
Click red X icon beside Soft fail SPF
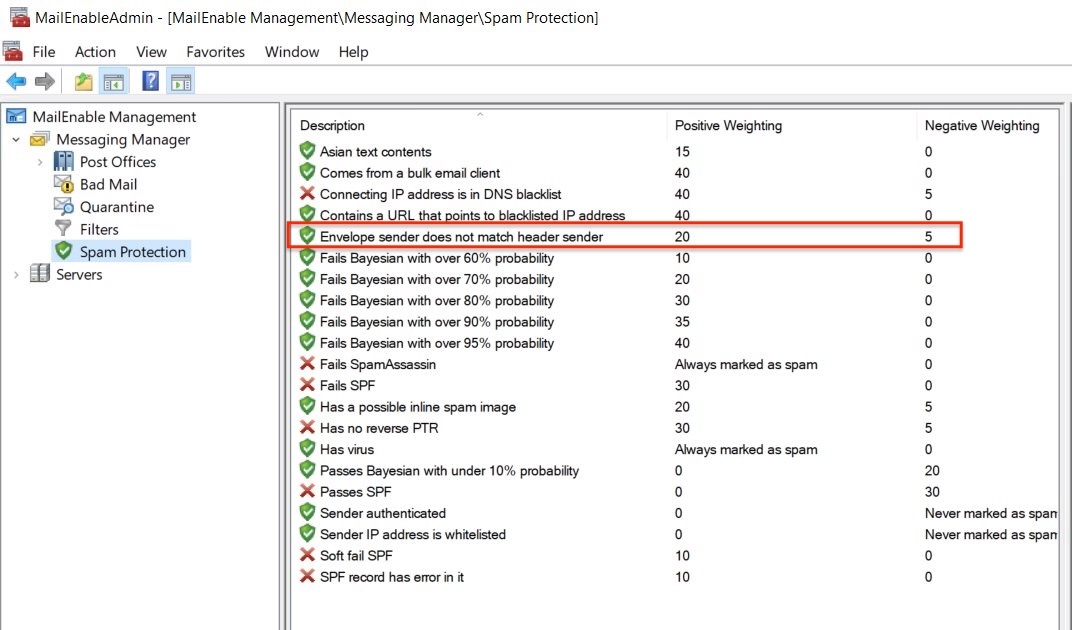[x=307, y=555]
